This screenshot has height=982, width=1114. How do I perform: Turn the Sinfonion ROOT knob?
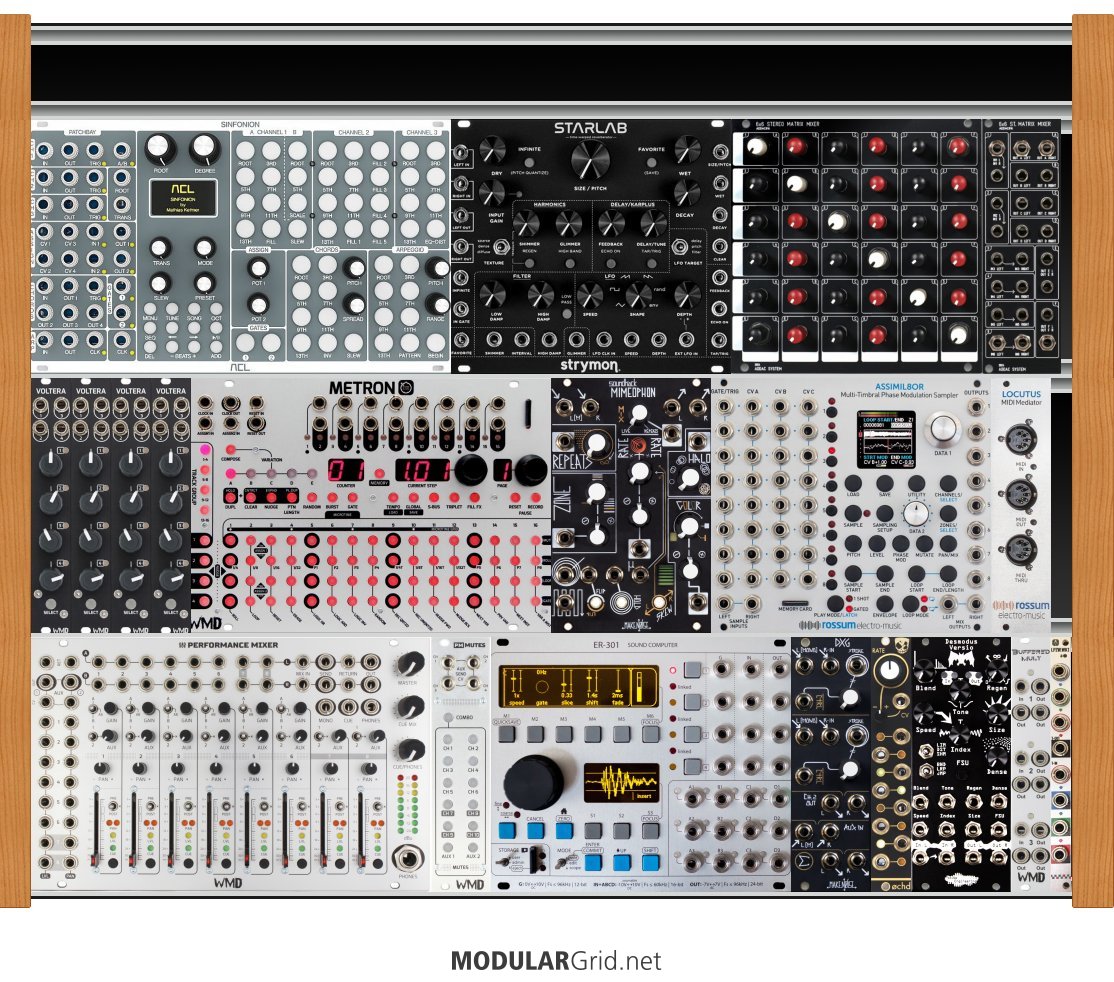tap(161, 149)
